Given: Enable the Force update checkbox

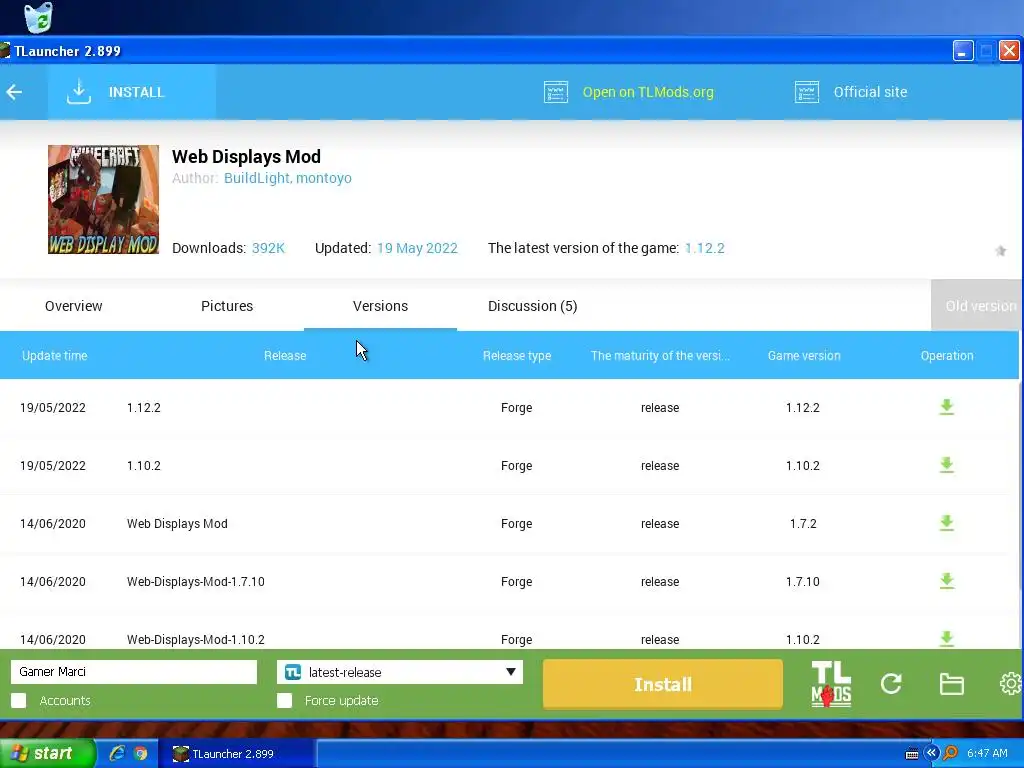Looking at the screenshot, I should (x=284, y=701).
